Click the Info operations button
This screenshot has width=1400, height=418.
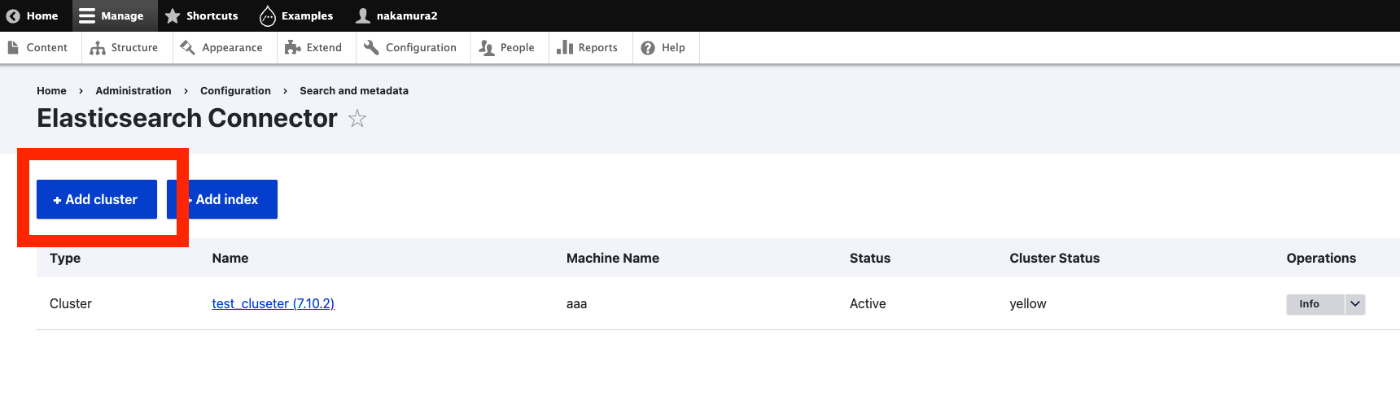1315,304
